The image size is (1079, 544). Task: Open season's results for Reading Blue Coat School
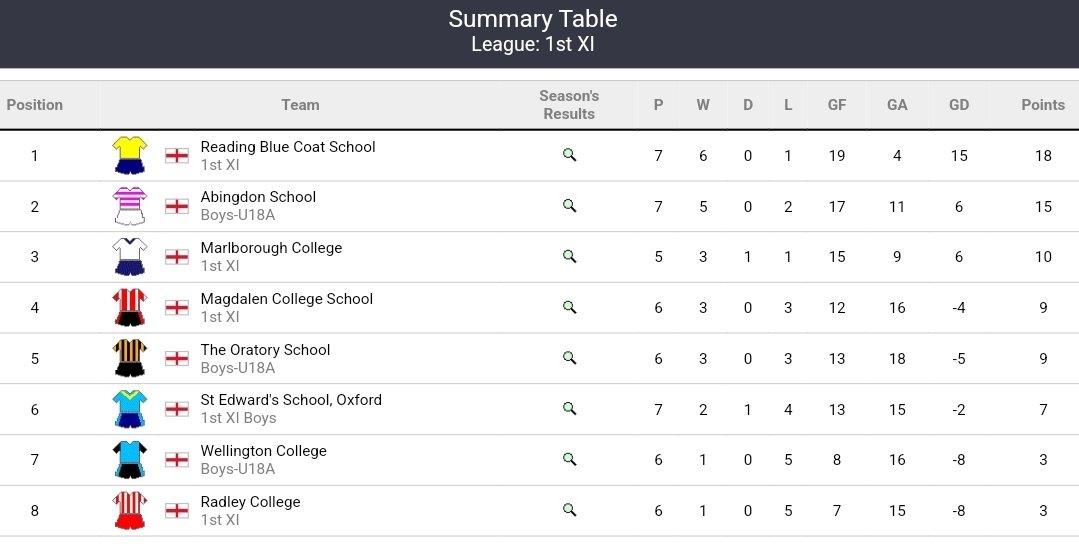coord(569,155)
